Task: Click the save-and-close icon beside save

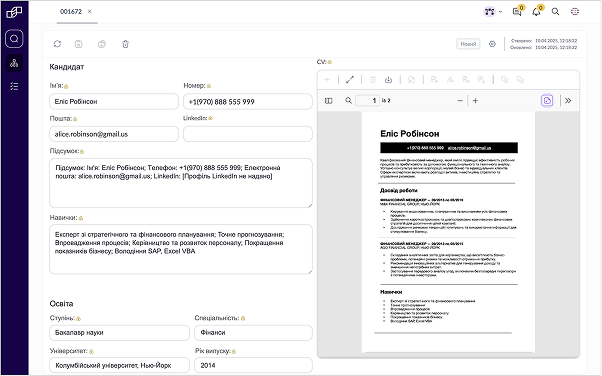Action: click(102, 44)
